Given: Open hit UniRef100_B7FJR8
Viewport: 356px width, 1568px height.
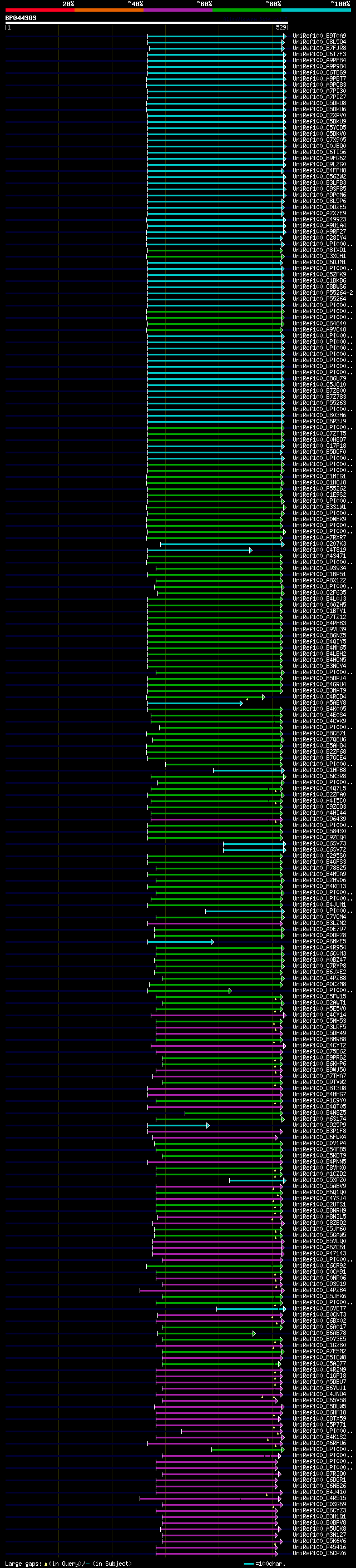Looking at the screenshot, I should tap(319, 48).
